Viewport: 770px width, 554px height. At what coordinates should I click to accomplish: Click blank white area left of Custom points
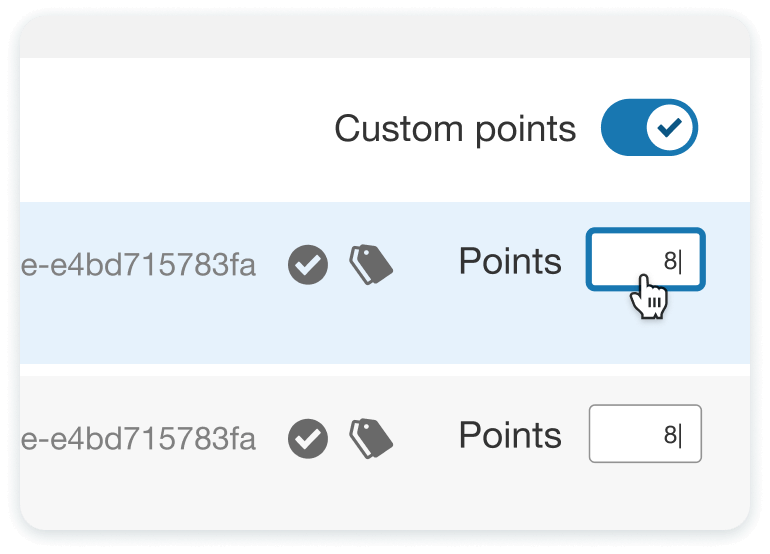tap(170, 130)
